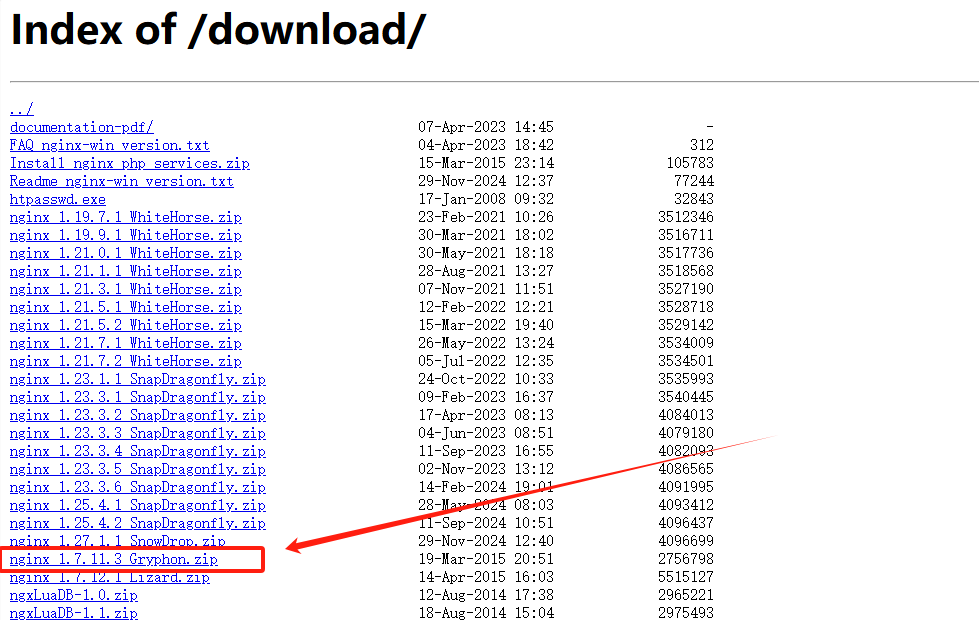The image size is (979, 620).
Task: Select the file size 3512346
Action: [686, 217]
